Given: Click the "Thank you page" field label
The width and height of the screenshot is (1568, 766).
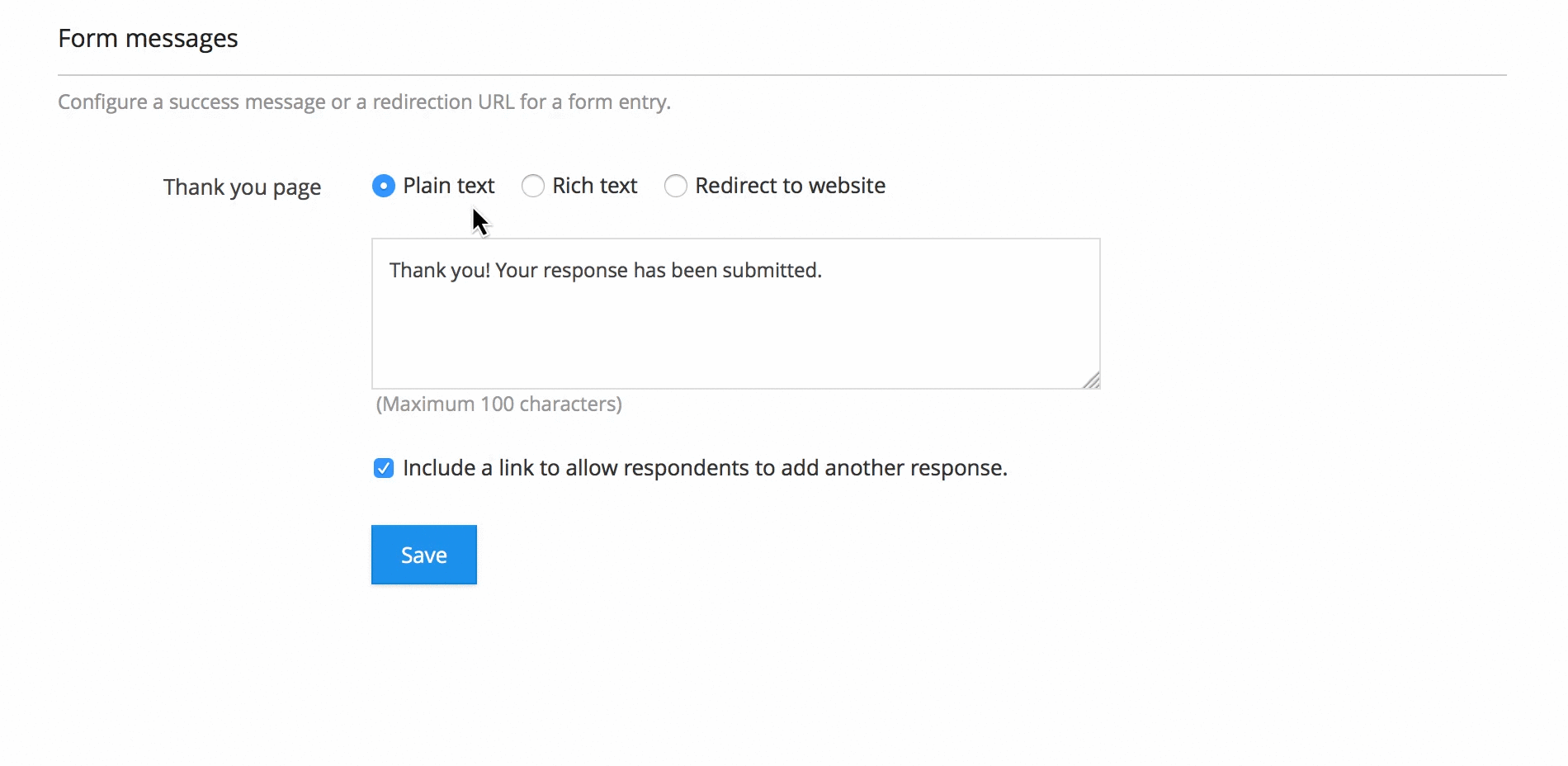Looking at the screenshot, I should [242, 187].
